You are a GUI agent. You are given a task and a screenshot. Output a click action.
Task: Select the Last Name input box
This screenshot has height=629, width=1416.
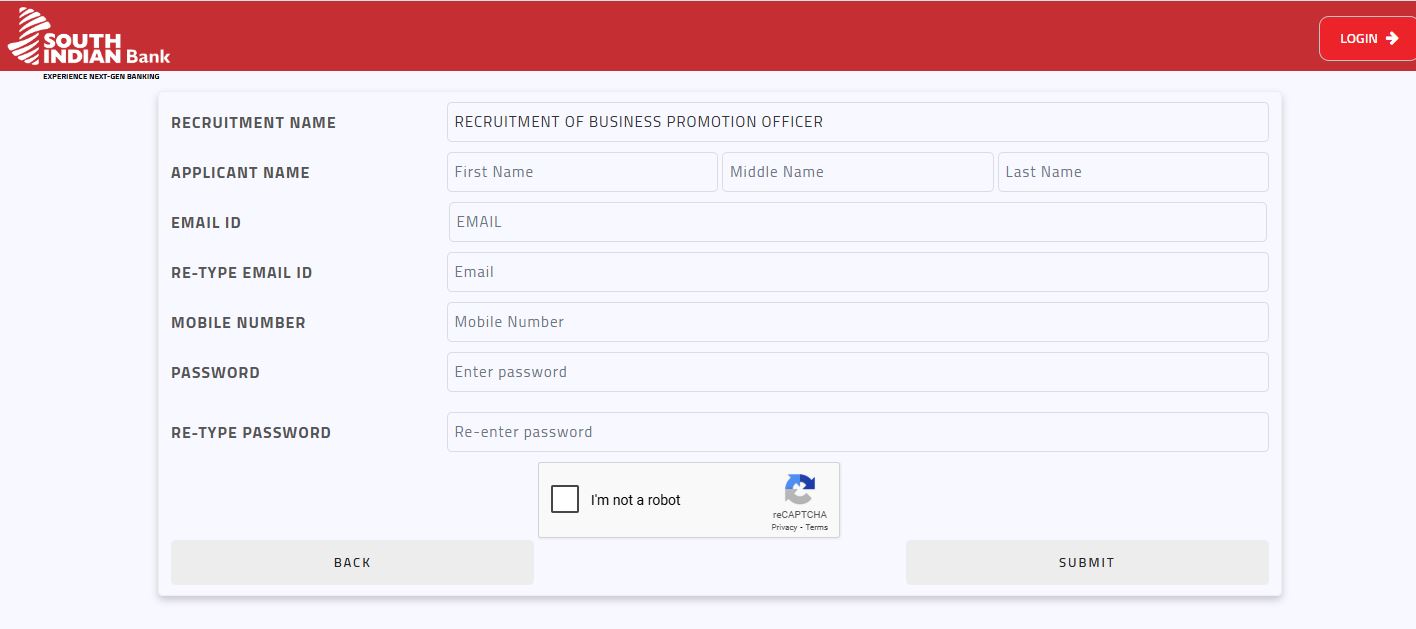click(x=1132, y=172)
